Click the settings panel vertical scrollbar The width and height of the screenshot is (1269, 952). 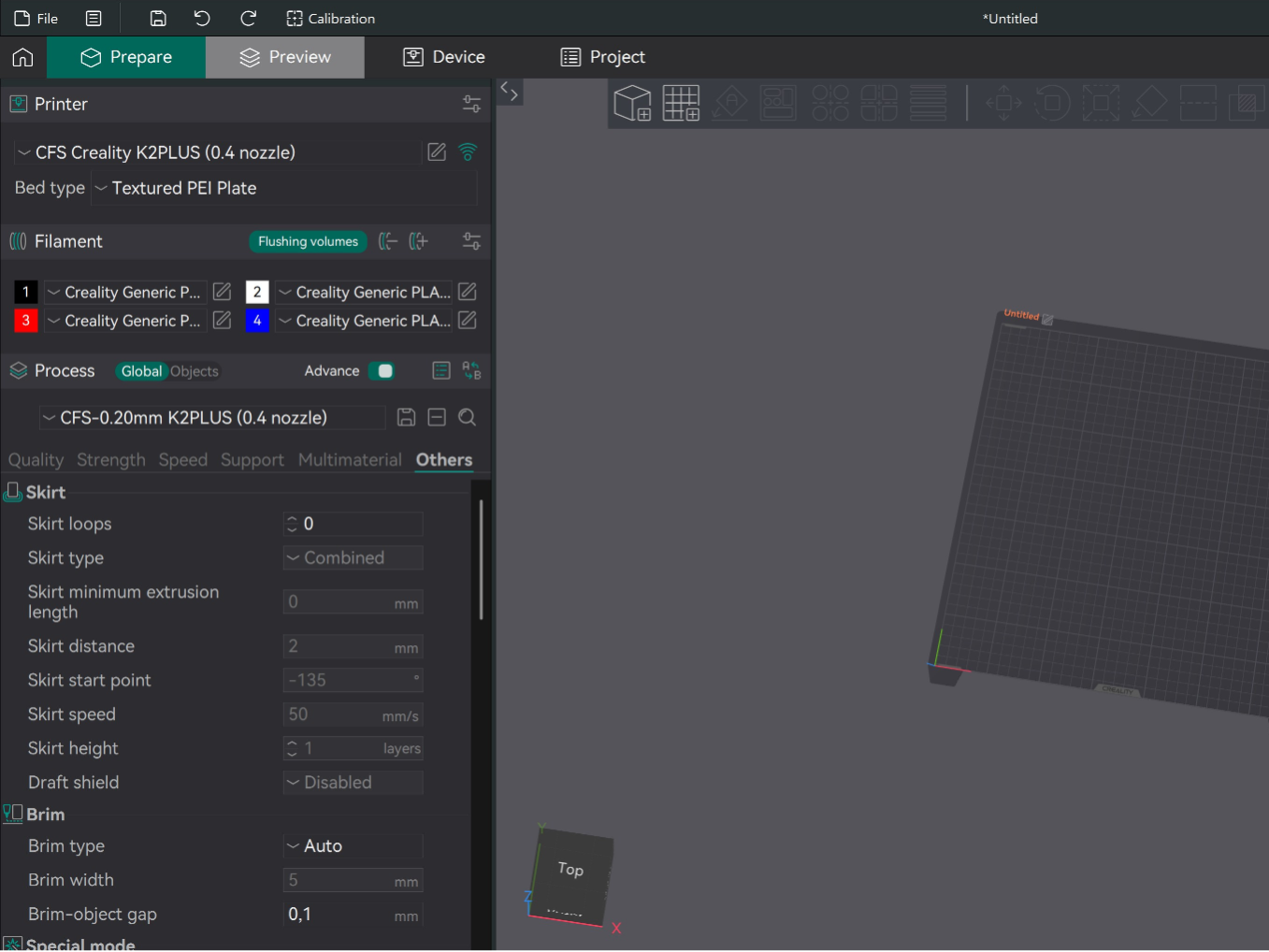(x=482, y=559)
